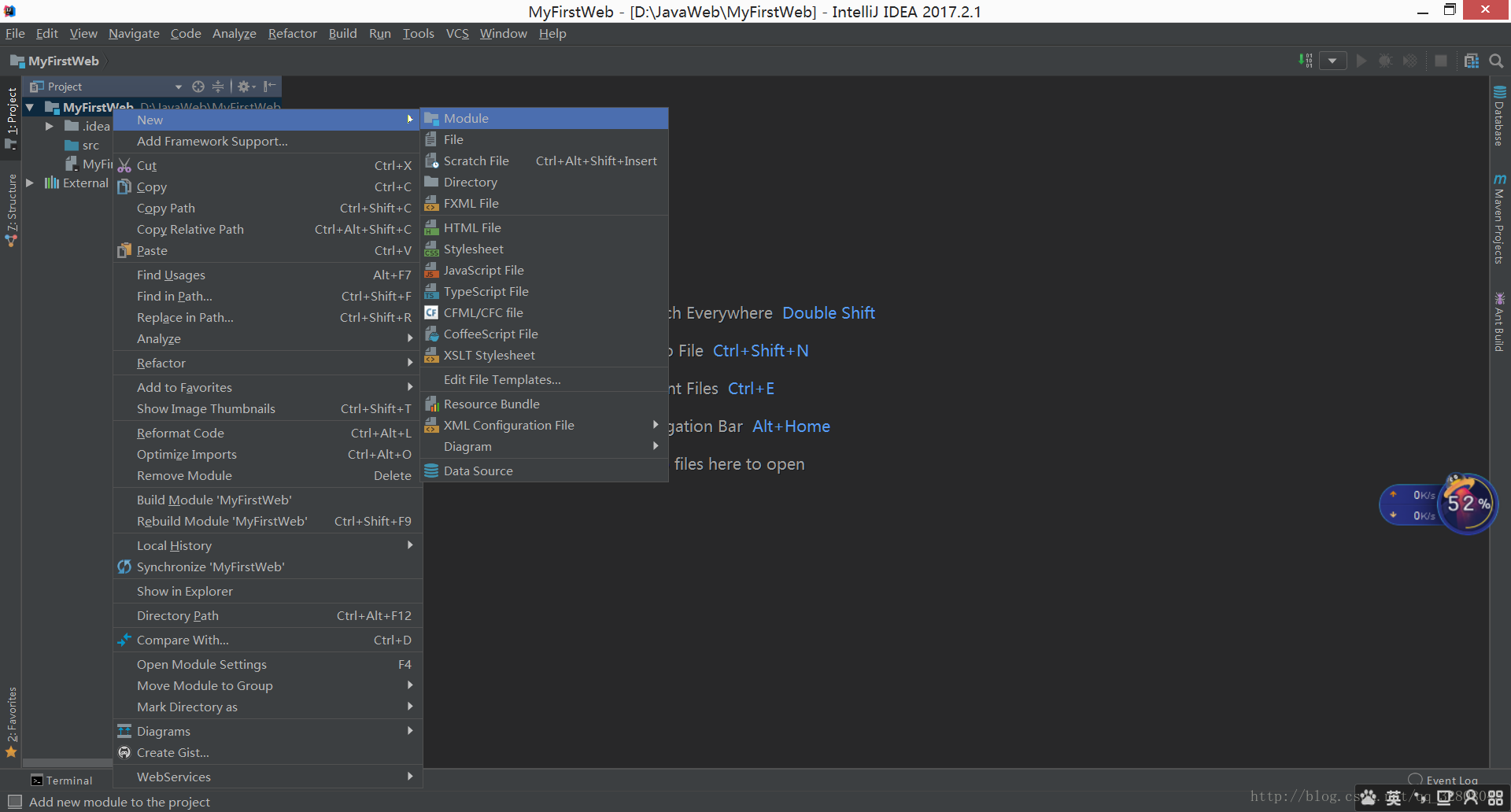Click hide Project panel icon
Viewport: 1511px width, 812px height.
click(269, 87)
